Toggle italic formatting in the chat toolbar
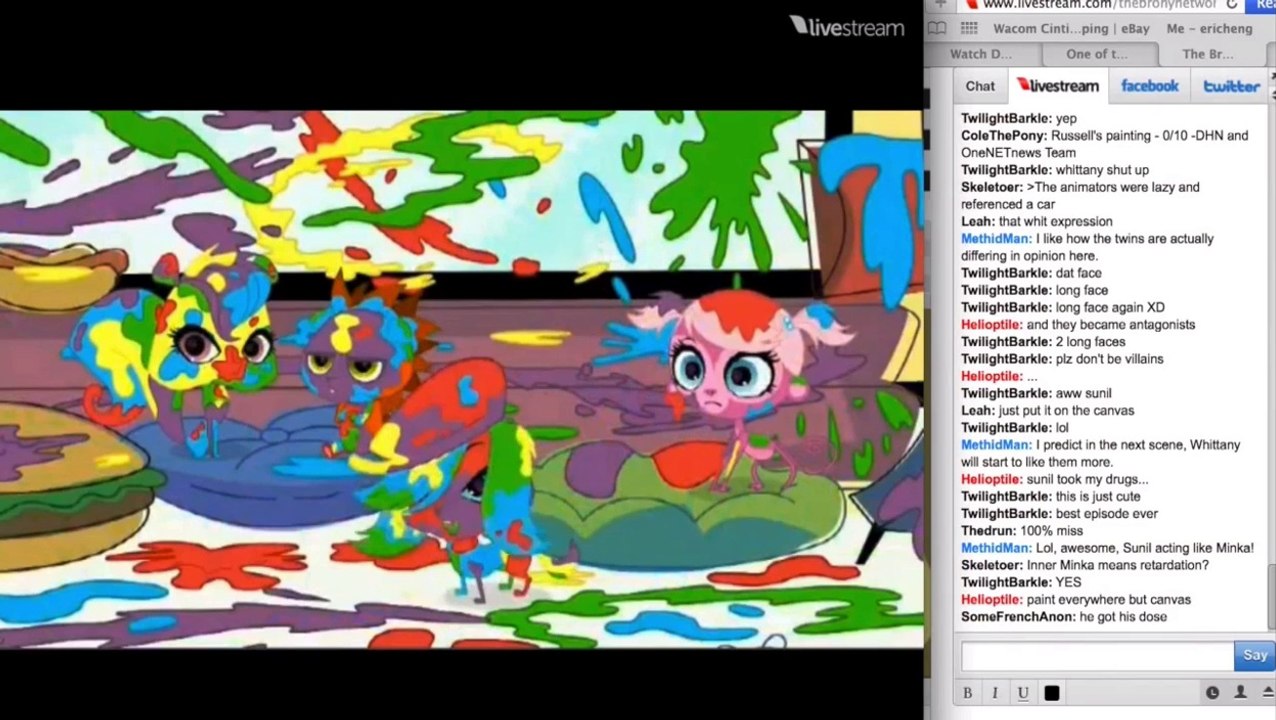Image resolution: width=1276 pixels, height=720 pixels. coord(995,693)
